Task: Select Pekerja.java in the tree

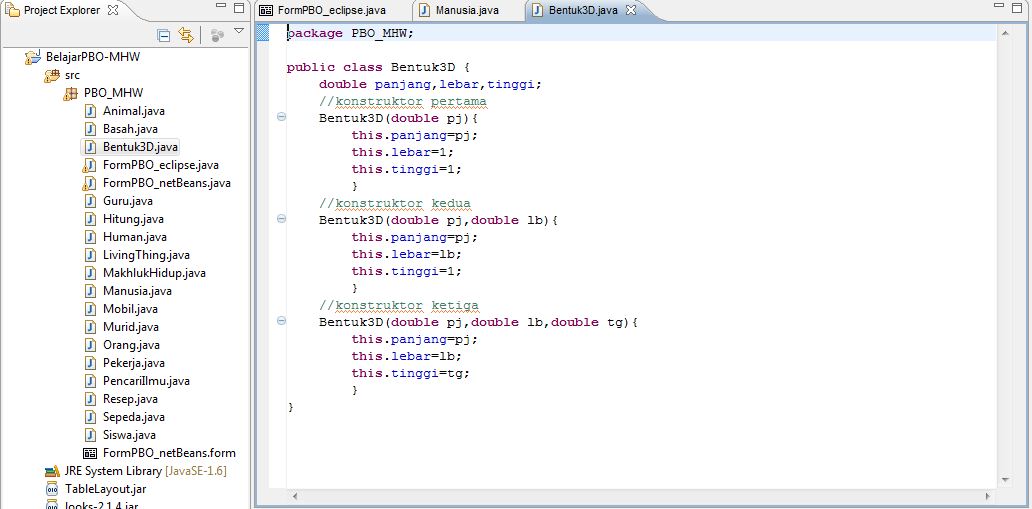Action: (134, 363)
